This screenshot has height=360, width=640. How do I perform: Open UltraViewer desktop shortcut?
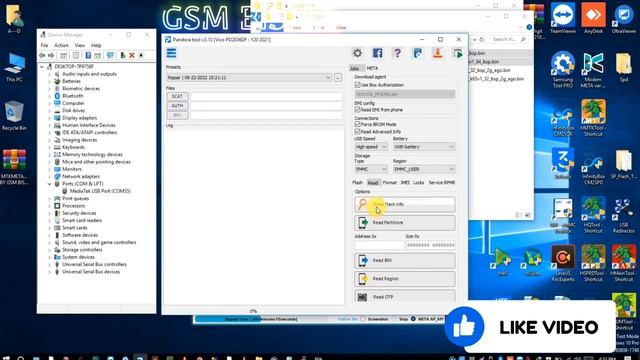pos(624,18)
